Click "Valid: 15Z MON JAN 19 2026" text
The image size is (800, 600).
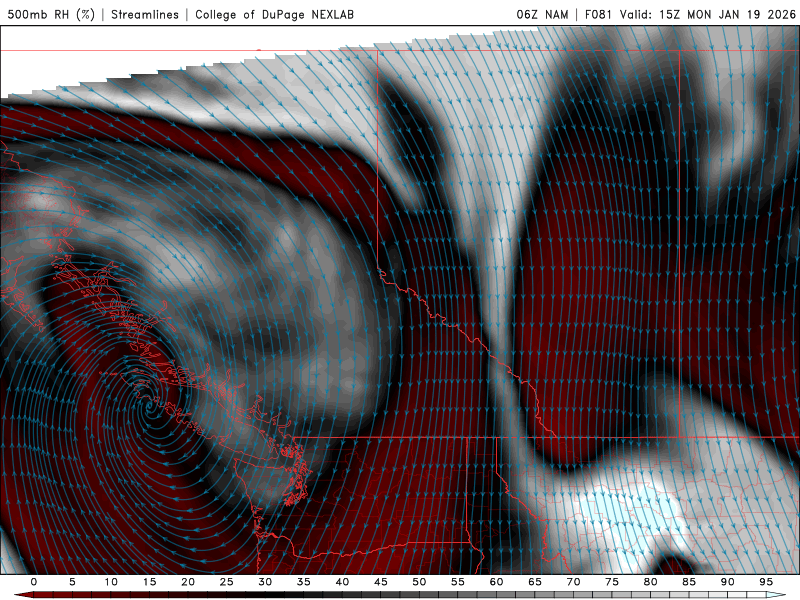[708, 14]
